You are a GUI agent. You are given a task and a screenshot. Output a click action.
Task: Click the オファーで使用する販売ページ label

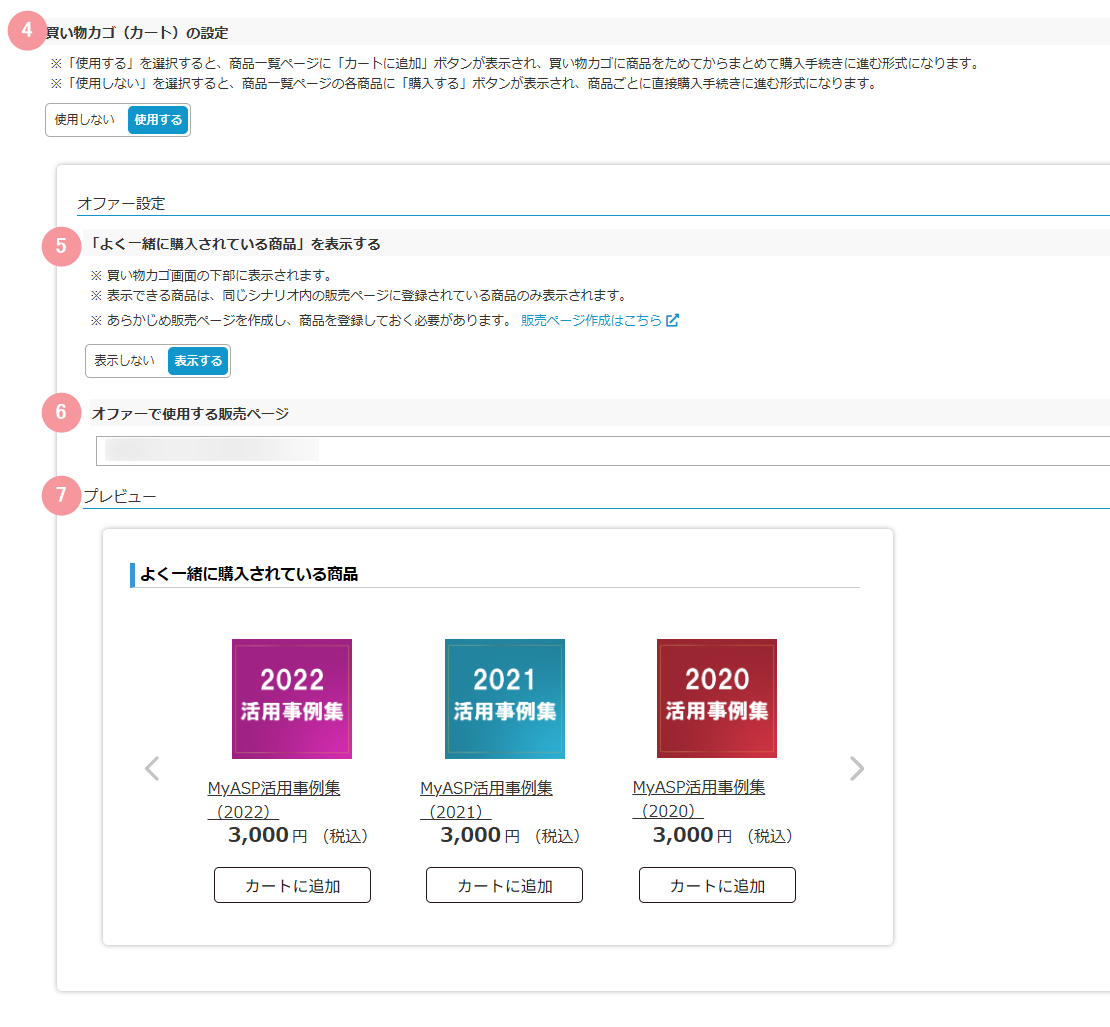click(190, 414)
